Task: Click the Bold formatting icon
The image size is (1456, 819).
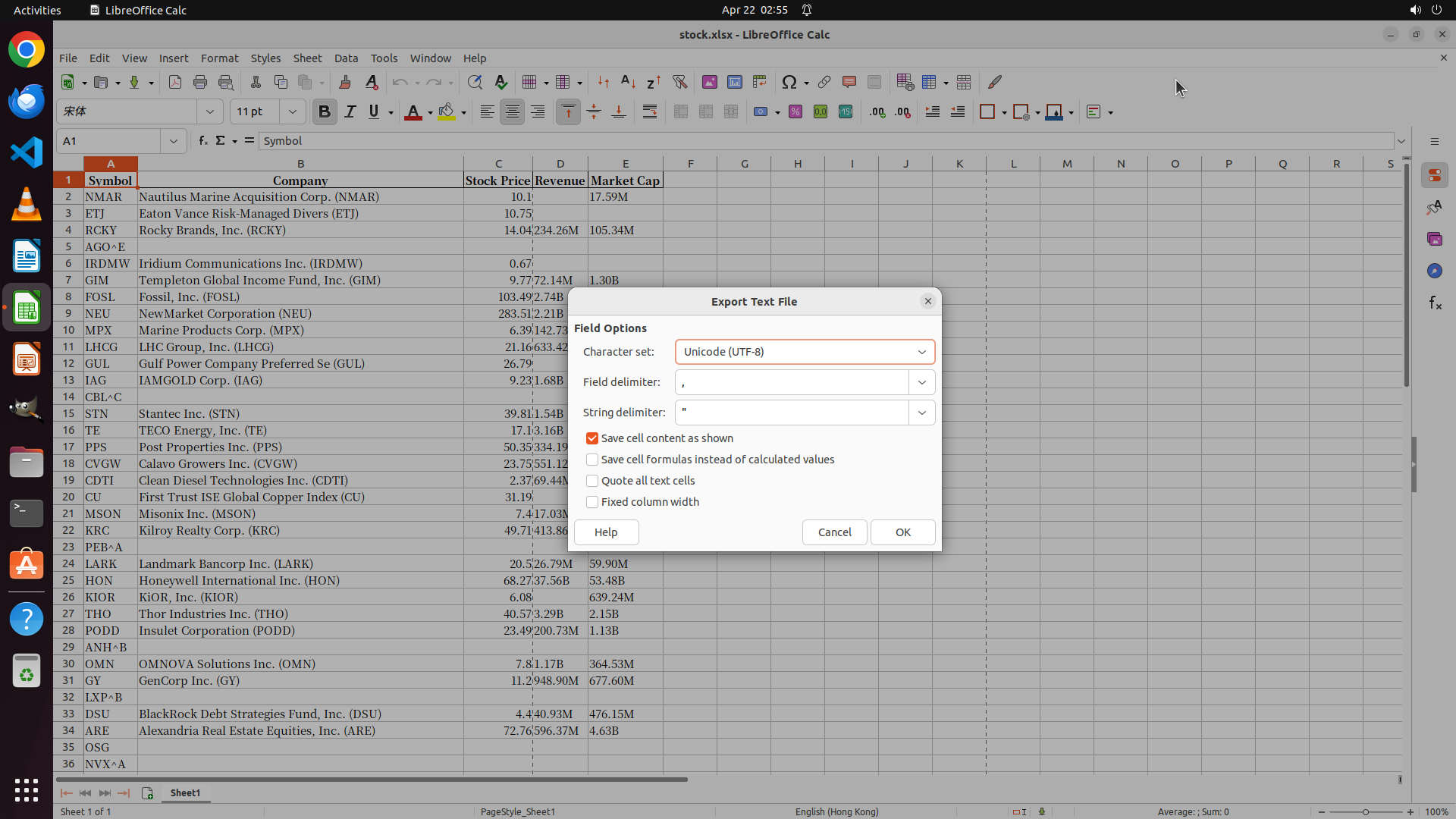Action: (x=325, y=112)
